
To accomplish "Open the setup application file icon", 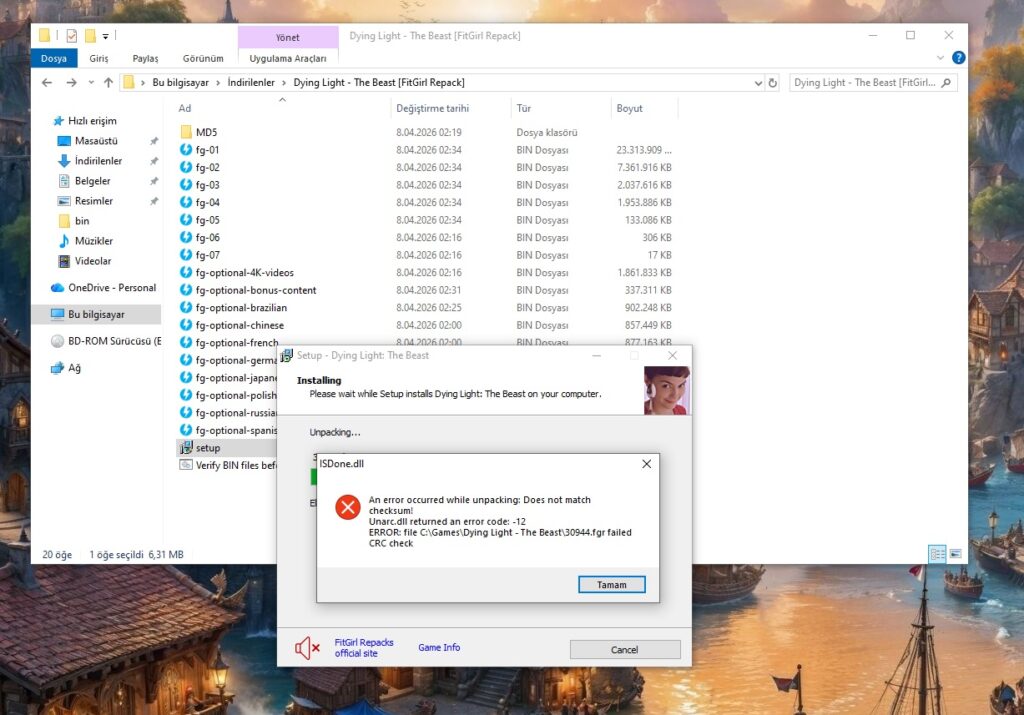I will (186, 447).
